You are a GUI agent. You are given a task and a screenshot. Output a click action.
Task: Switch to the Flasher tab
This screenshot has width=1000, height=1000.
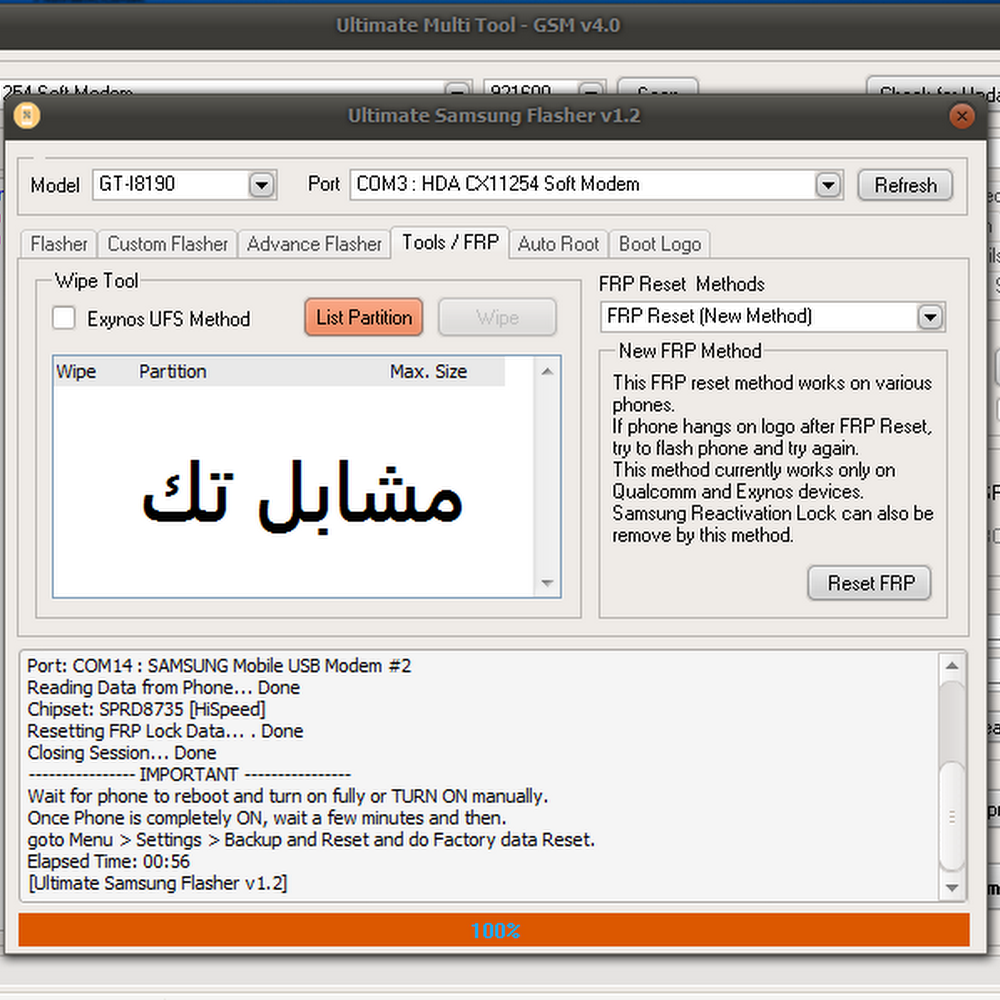[x=59, y=244]
